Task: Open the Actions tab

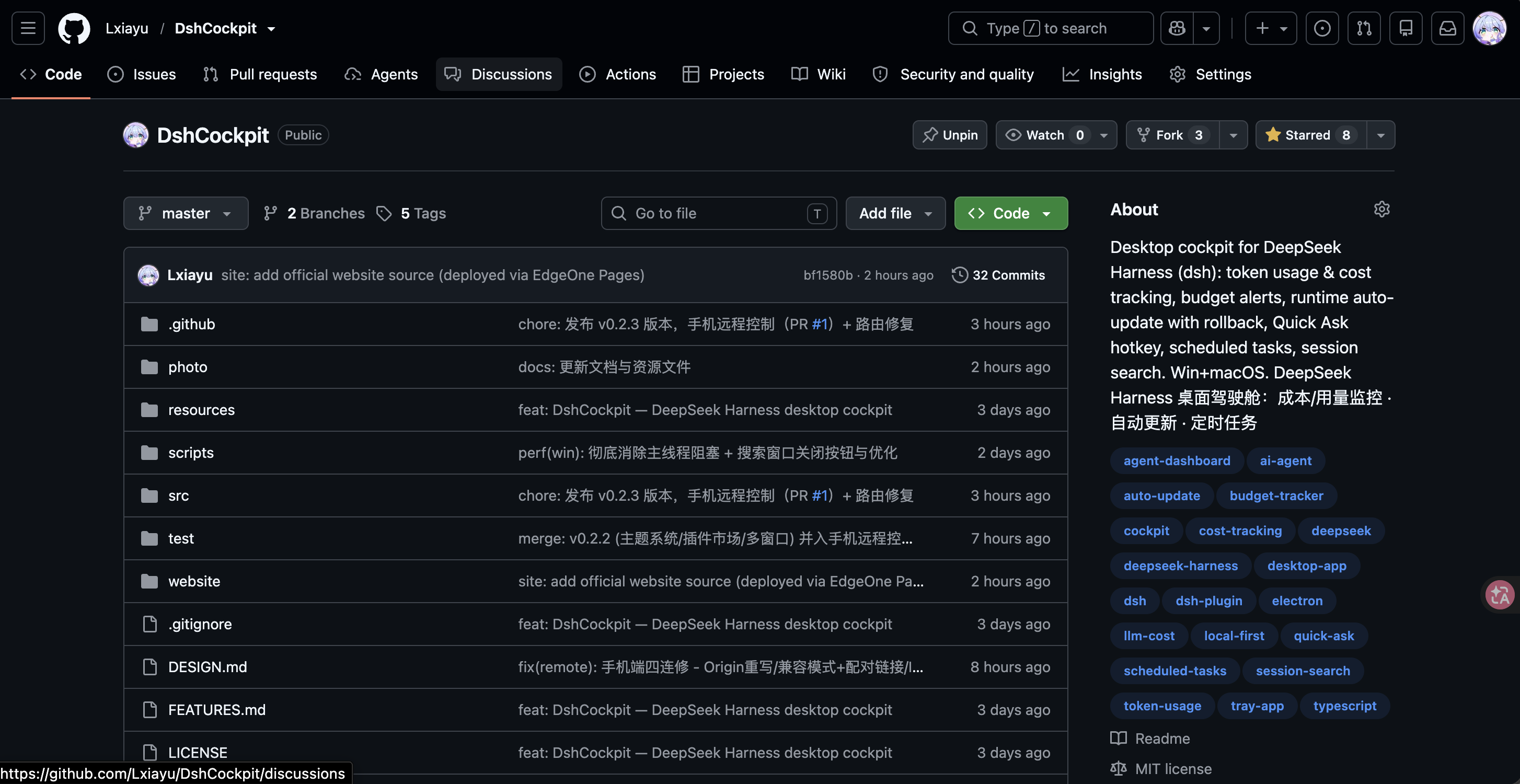Action: (x=617, y=74)
